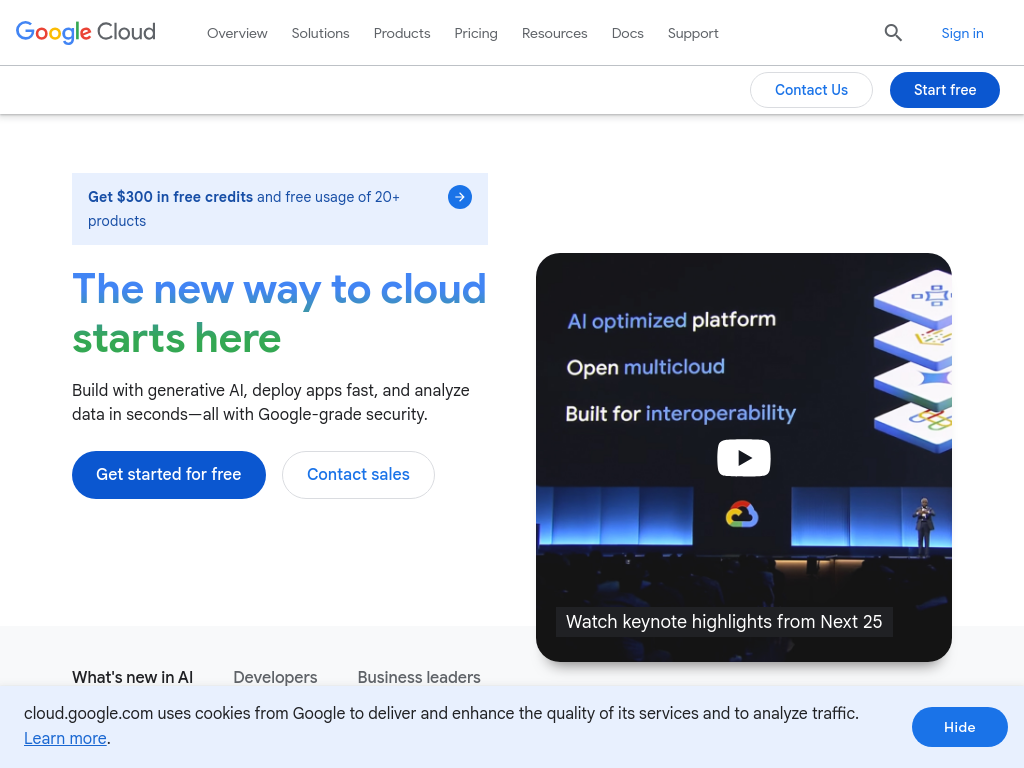Expand the Products navigation menu
1024x768 pixels.
(x=402, y=33)
